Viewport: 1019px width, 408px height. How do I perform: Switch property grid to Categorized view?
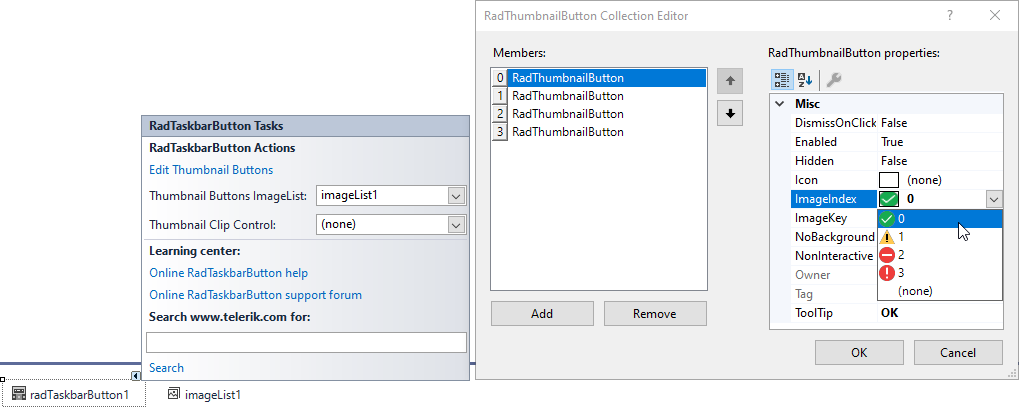coord(782,79)
